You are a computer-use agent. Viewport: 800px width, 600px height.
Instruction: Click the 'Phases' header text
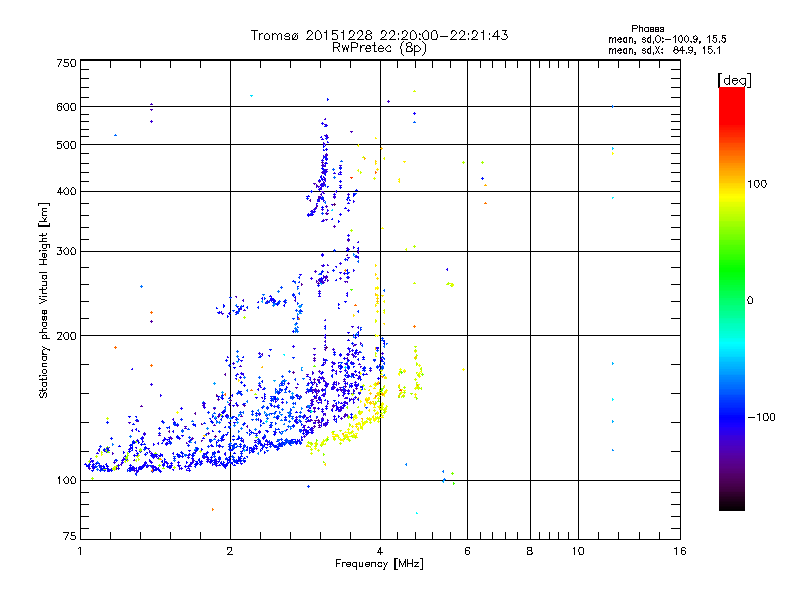(x=647, y=29)
